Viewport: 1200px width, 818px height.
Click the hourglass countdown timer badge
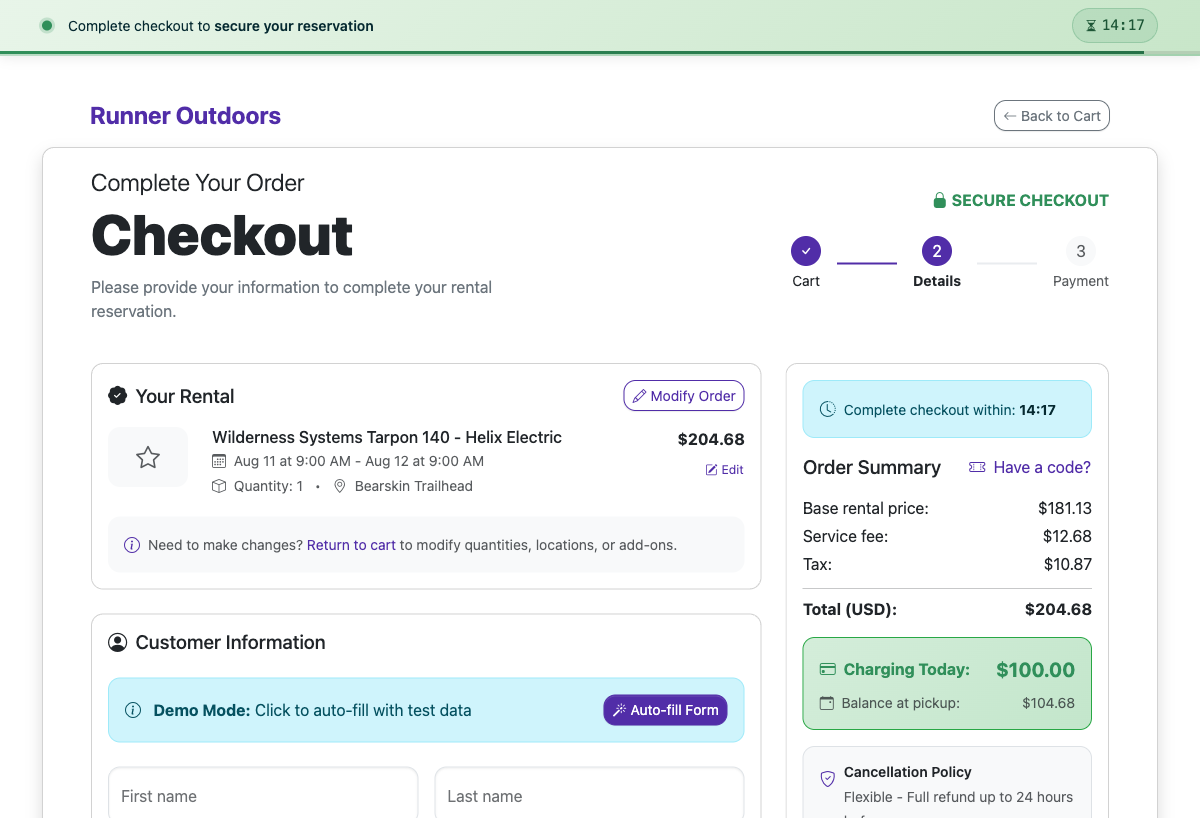[1114, 26]
